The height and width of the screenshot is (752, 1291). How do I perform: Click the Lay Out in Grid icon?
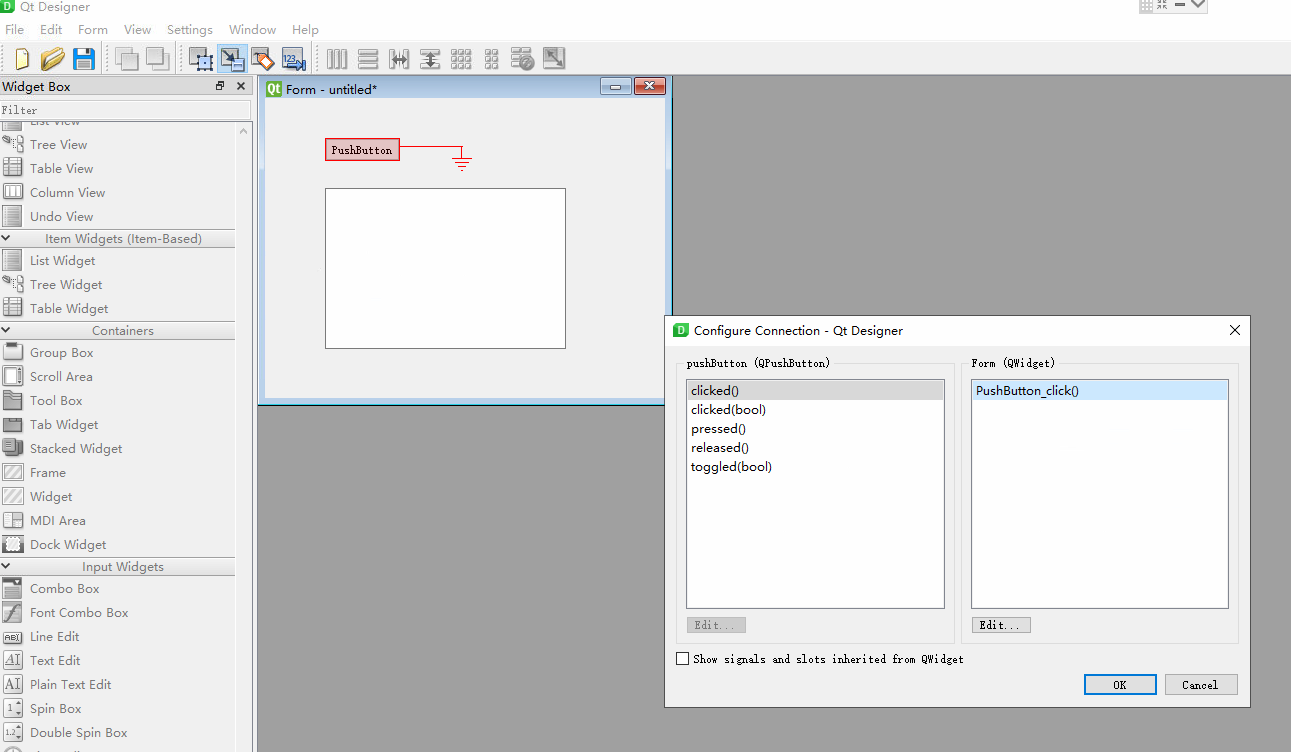[461, 59]
